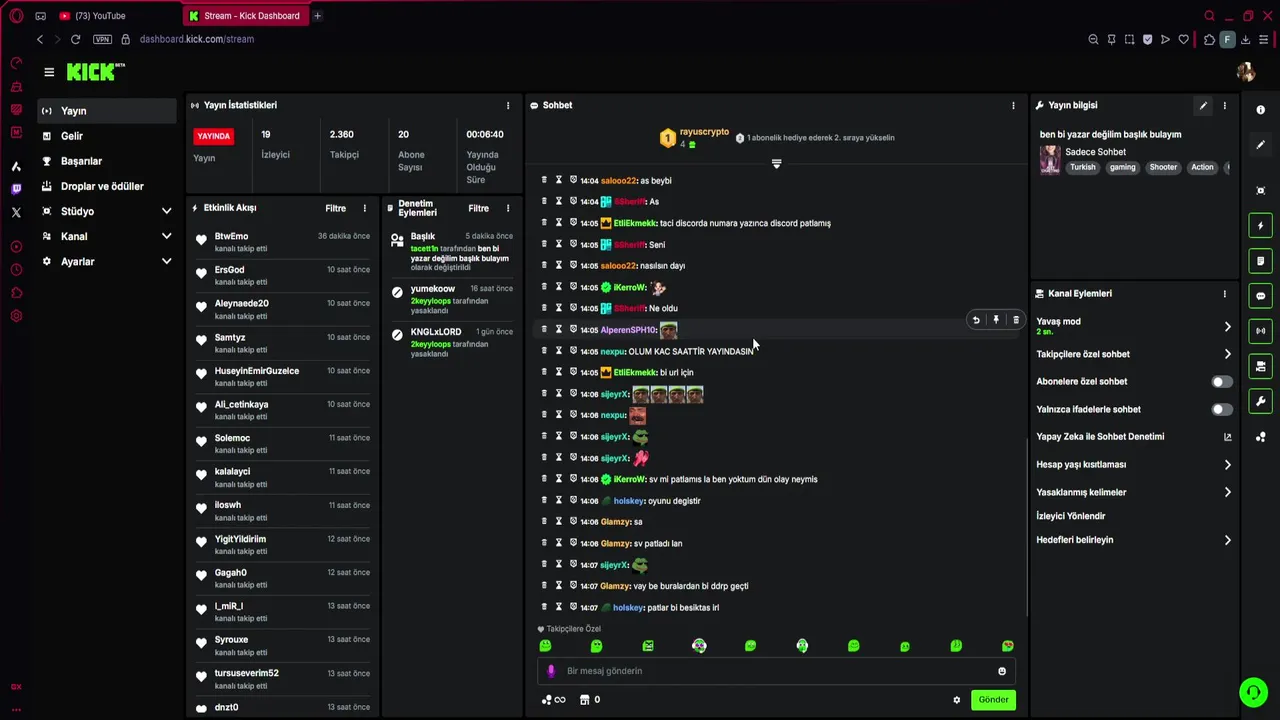Click the document note icon in right toolbar
Screen dimensions: 1280x720
click(x=1260, y=261)
